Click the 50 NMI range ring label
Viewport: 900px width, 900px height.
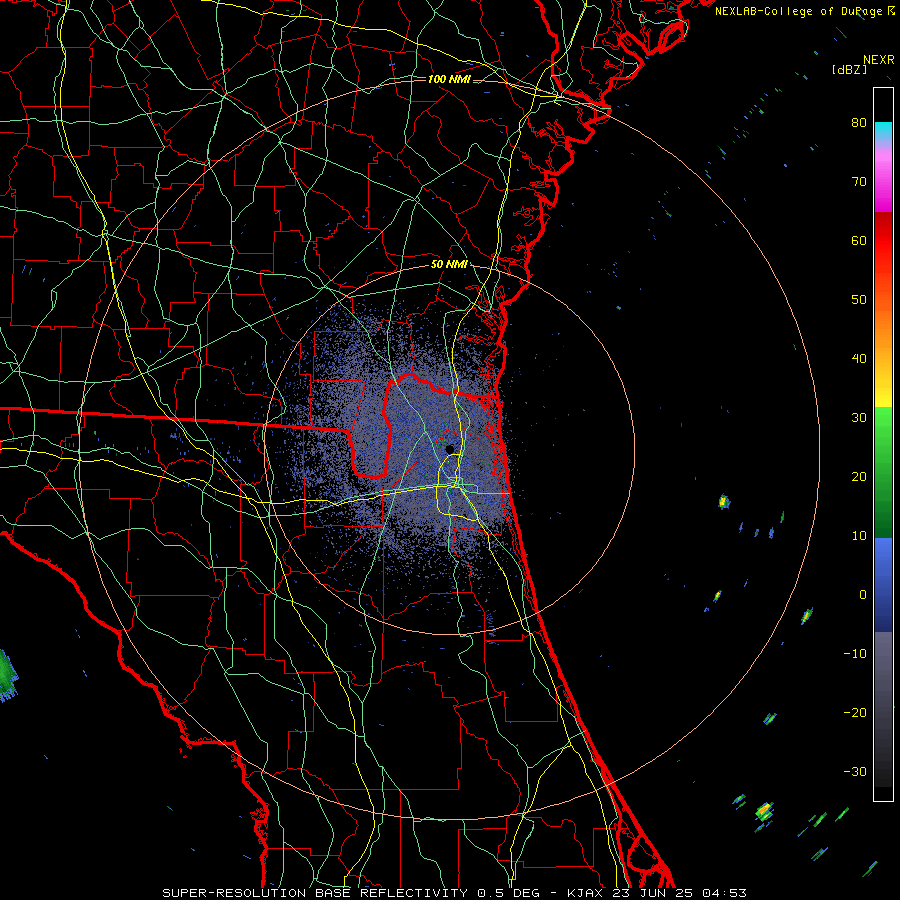[449, 265]
